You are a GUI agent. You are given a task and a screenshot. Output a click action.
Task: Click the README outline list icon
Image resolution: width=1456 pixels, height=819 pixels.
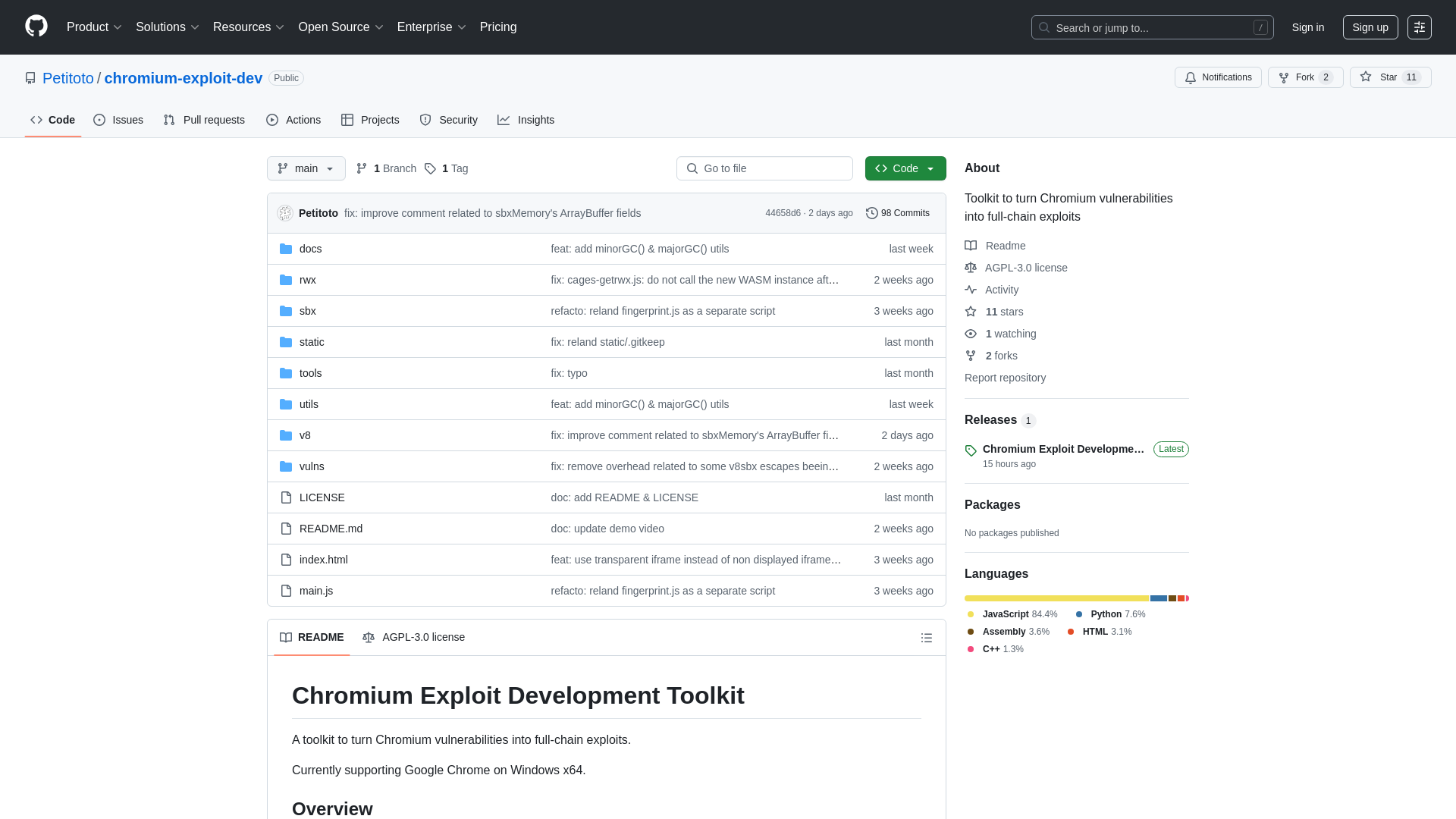point(927,638)
